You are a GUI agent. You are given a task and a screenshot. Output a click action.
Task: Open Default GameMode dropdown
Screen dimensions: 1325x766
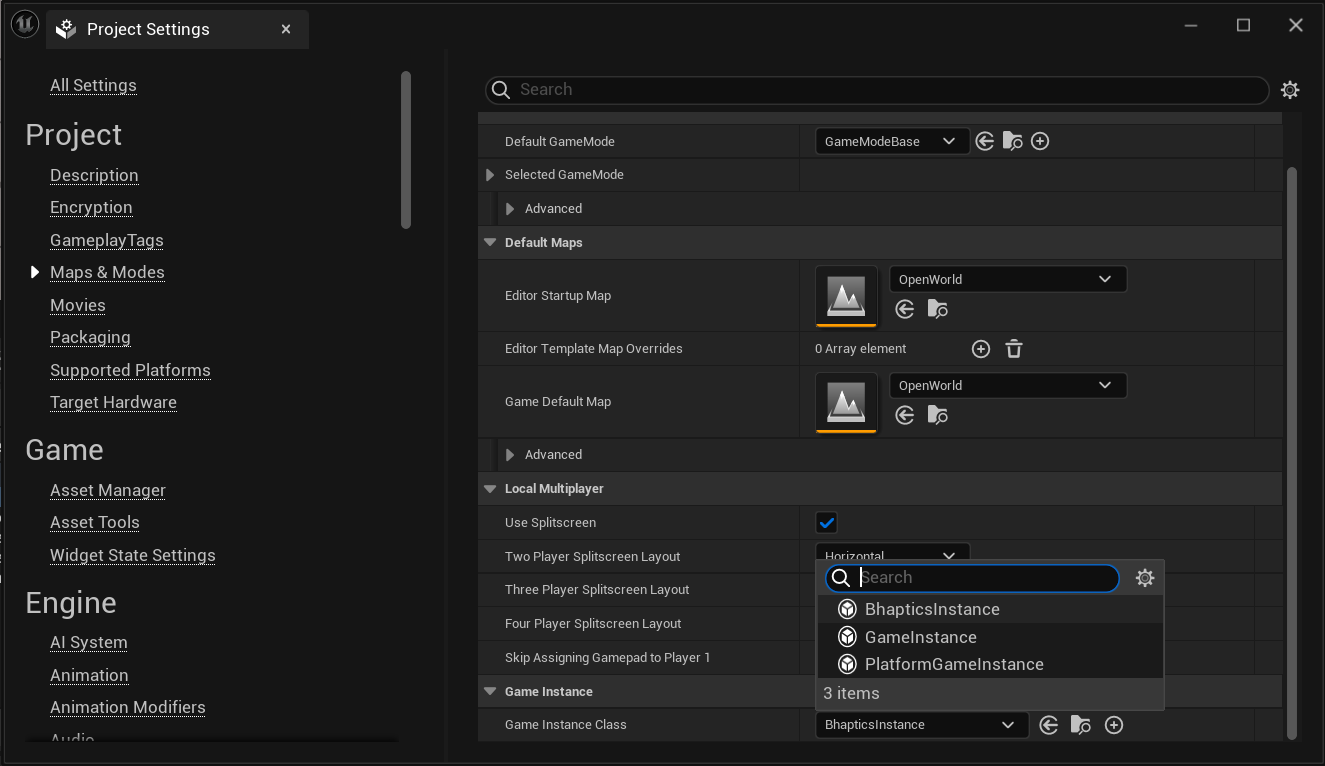(x=892, y=141)
